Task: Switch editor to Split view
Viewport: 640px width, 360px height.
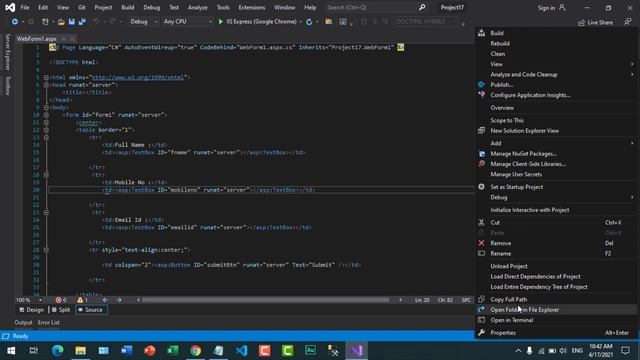Action: (61, 310)
